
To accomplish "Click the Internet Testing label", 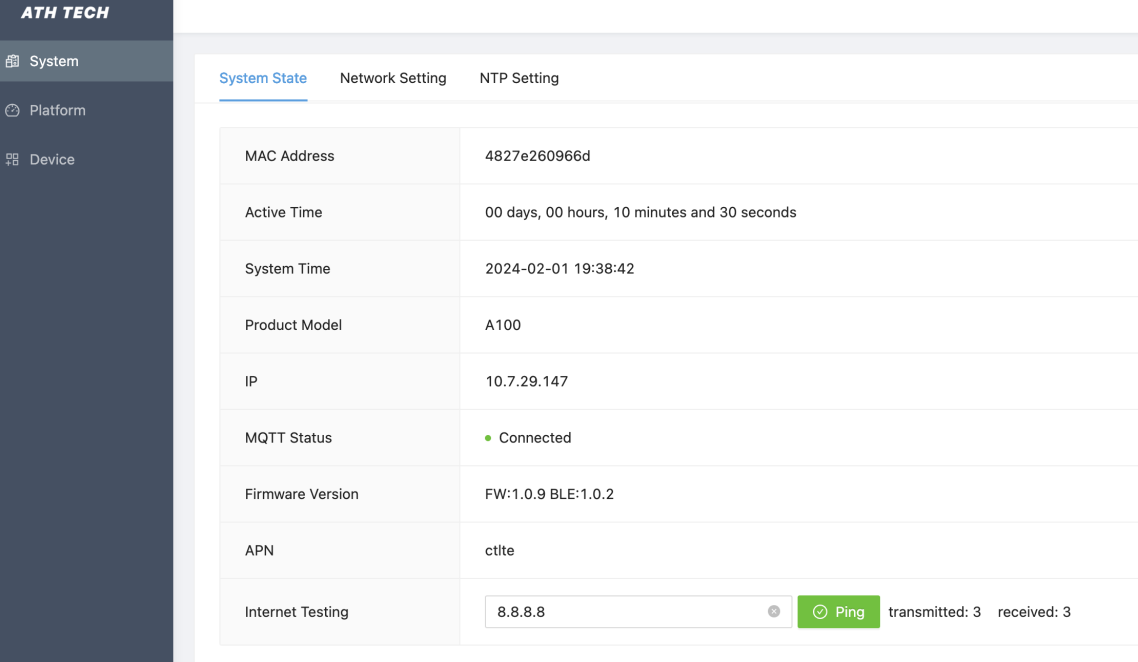I will coord(296,612).
